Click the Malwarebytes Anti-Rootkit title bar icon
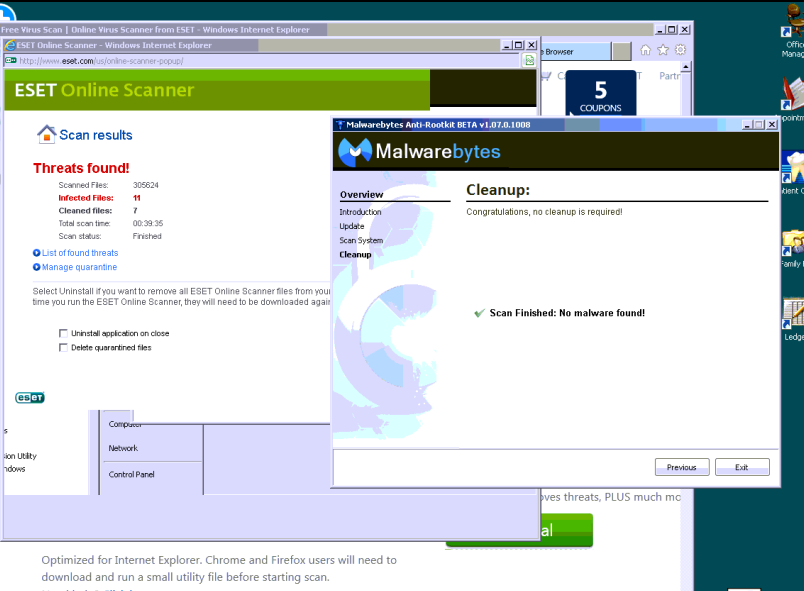 tap(339, 125)
